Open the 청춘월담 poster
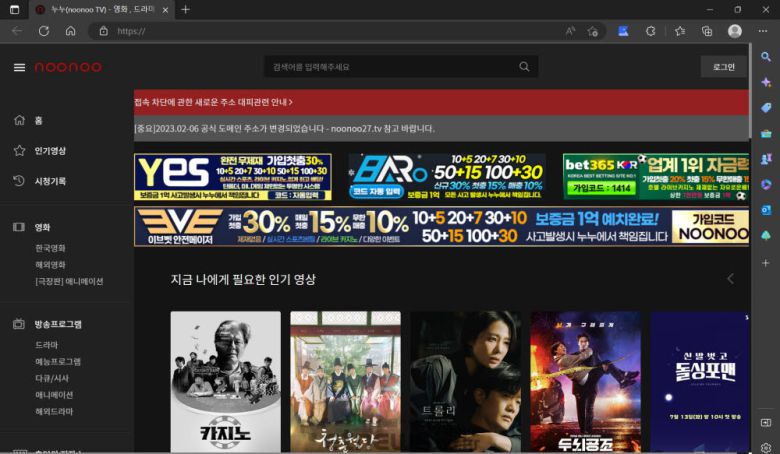 pos(345,381)
